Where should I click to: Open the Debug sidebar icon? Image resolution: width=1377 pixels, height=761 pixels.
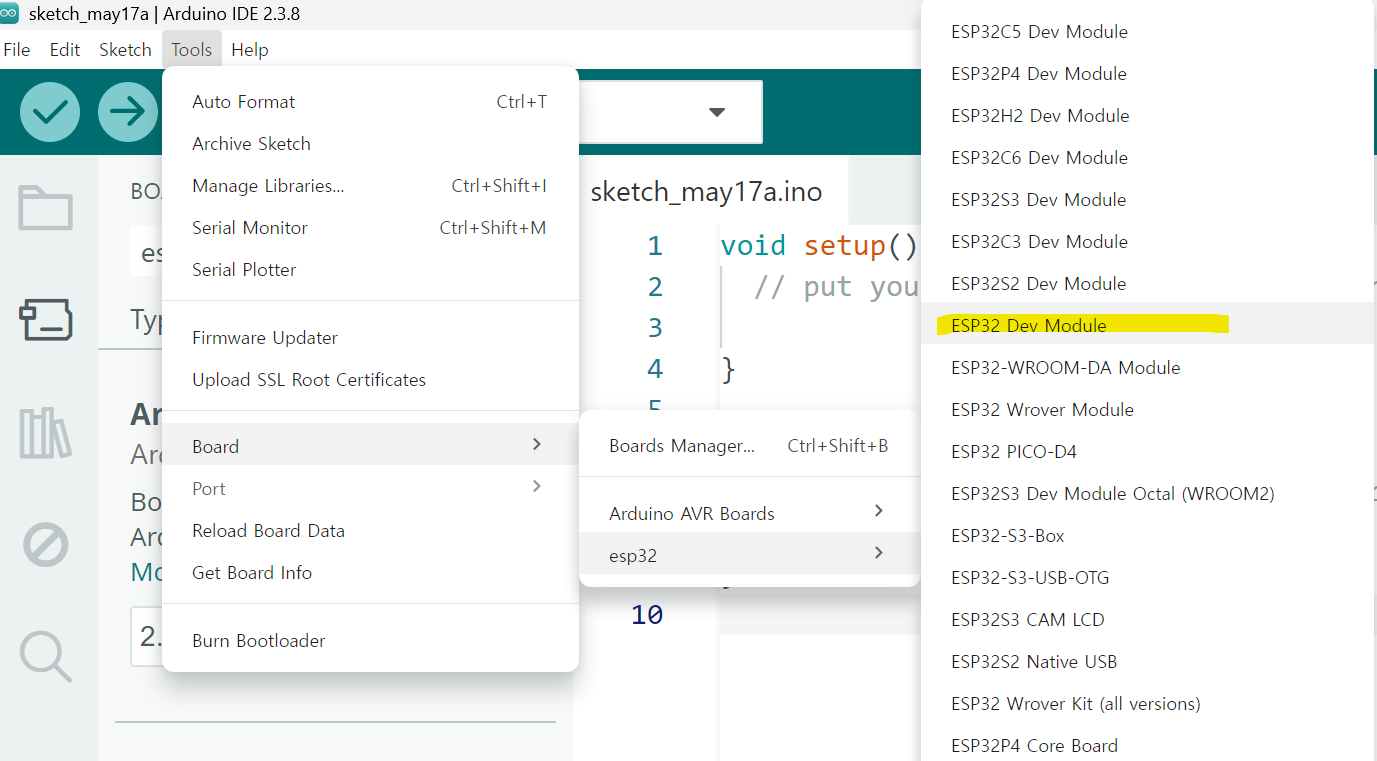(46, 546)
